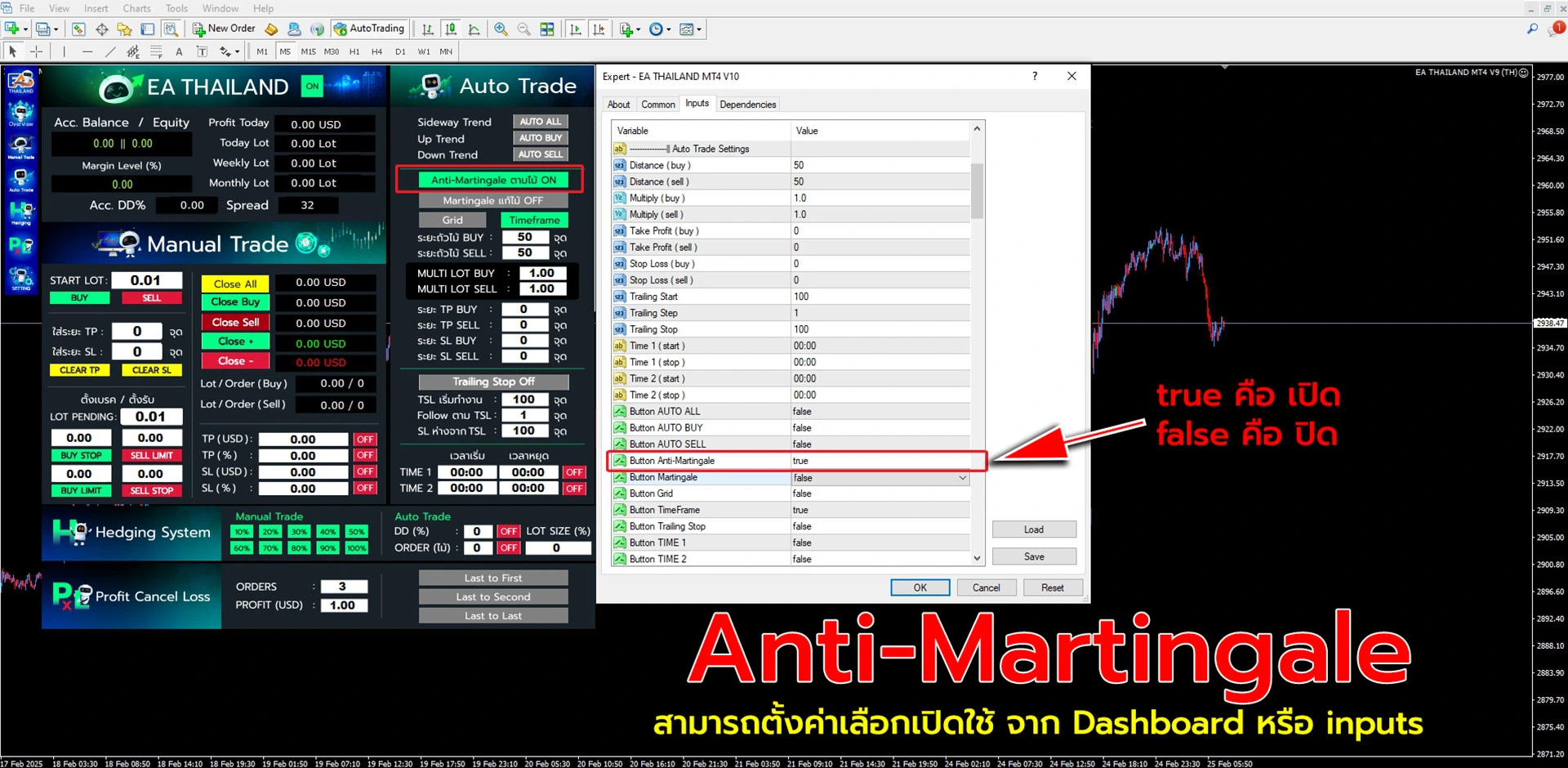Click the START LOT input field
Viewport: 1568px width, 768px height.
[145, 280]
